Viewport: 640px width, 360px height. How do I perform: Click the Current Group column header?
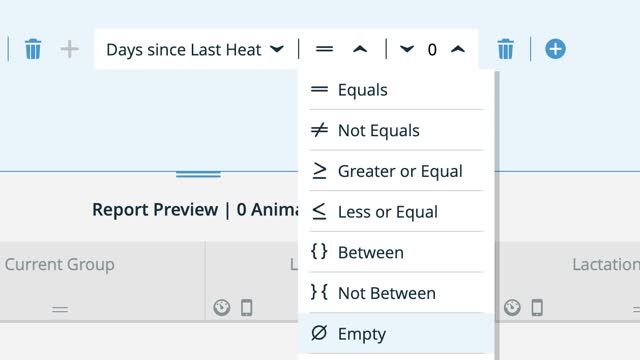pos(60,264)
